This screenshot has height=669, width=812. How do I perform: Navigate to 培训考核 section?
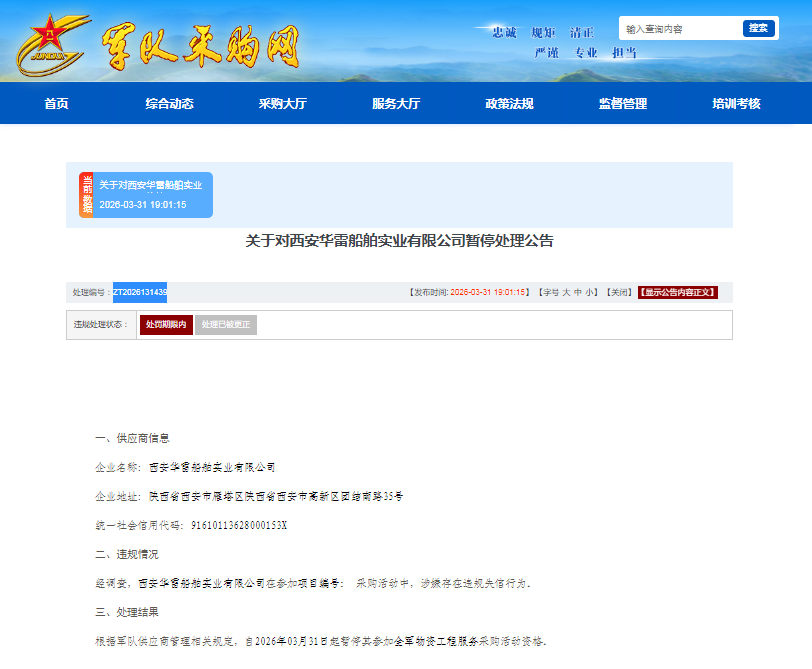click(x=736, y=104)
